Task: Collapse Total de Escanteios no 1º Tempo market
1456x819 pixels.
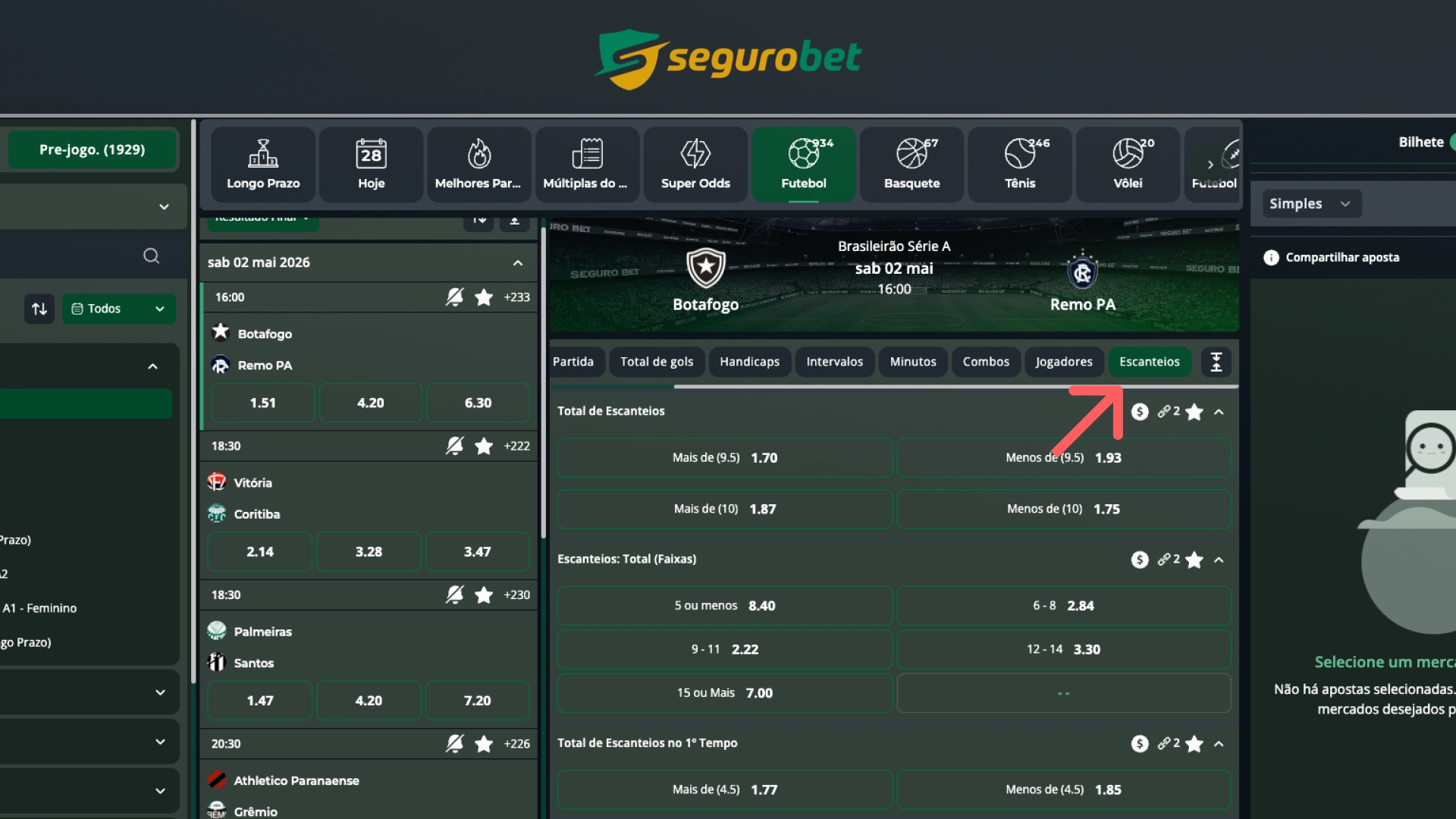Action: pos(1219,744)
